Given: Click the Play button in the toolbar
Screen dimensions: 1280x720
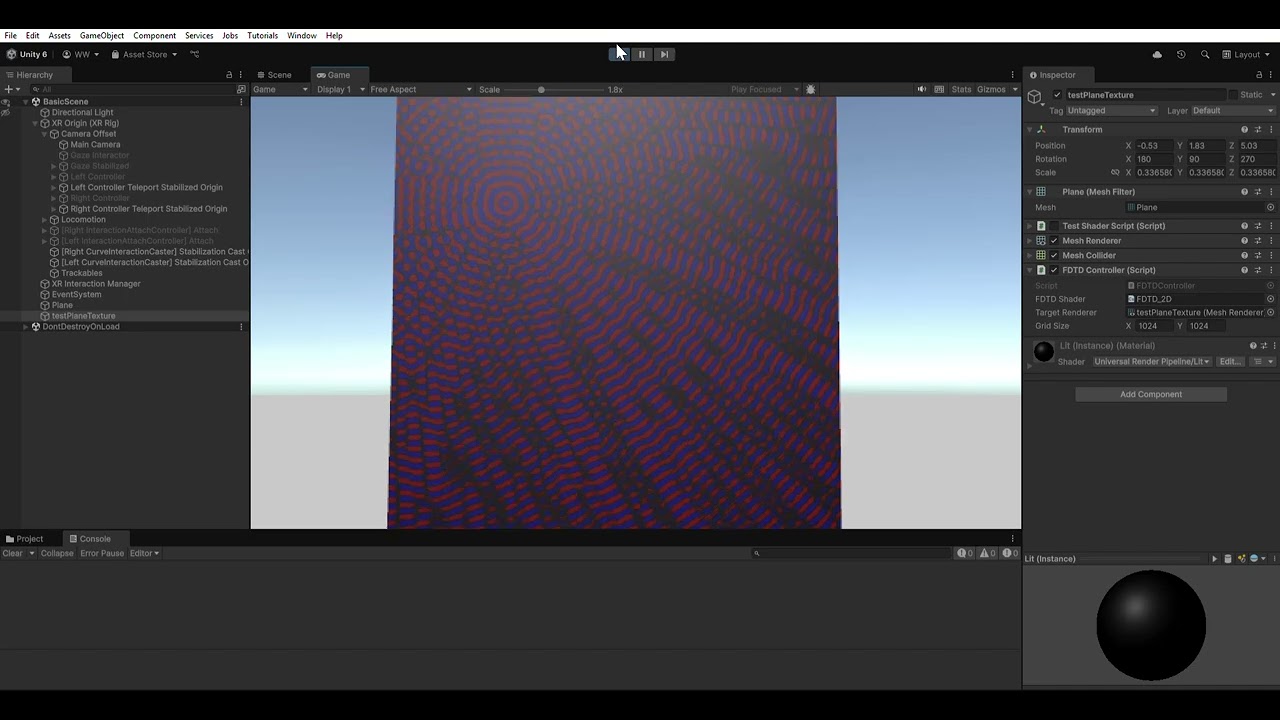Looking at the screenshot, I should [x=620, y=54].
